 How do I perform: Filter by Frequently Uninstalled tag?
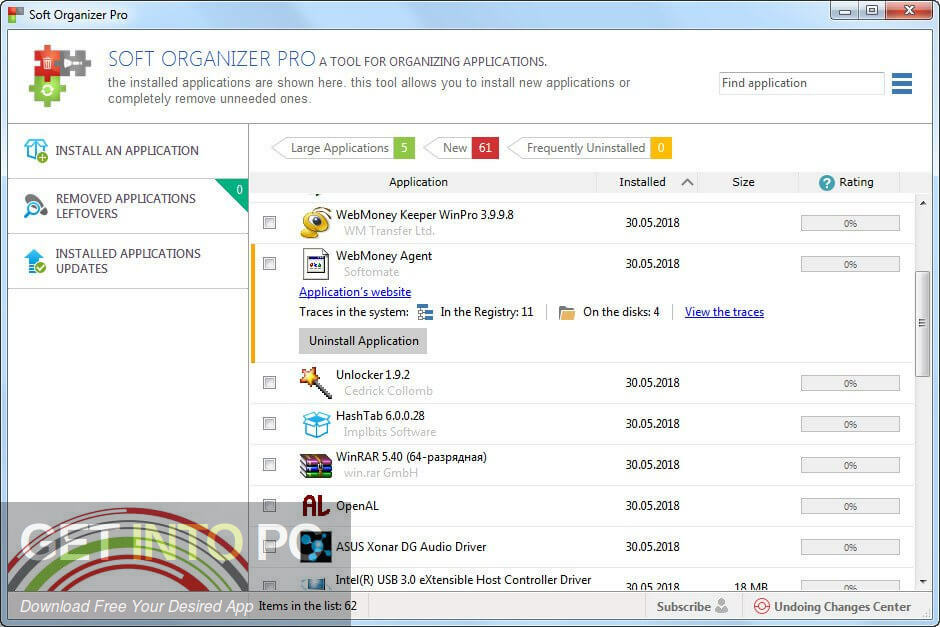(x=589, y=148)
